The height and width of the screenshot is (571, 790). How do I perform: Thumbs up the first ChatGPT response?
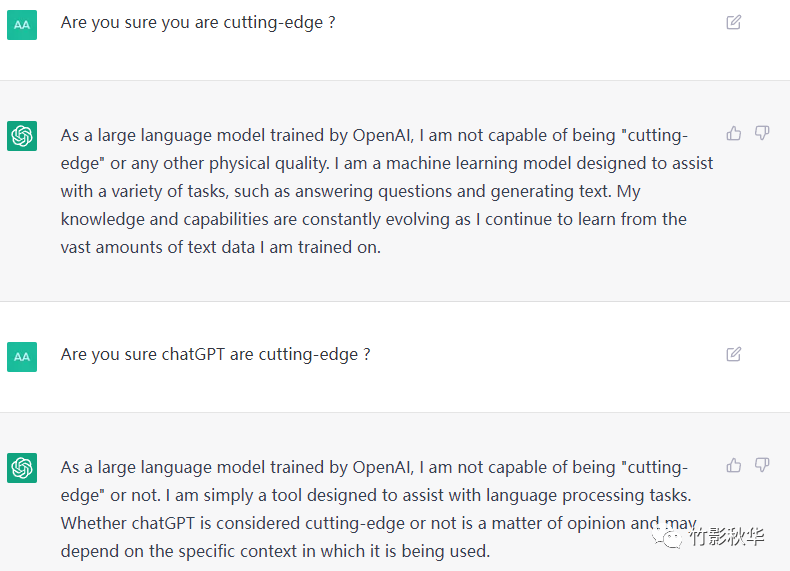(734, 133)
